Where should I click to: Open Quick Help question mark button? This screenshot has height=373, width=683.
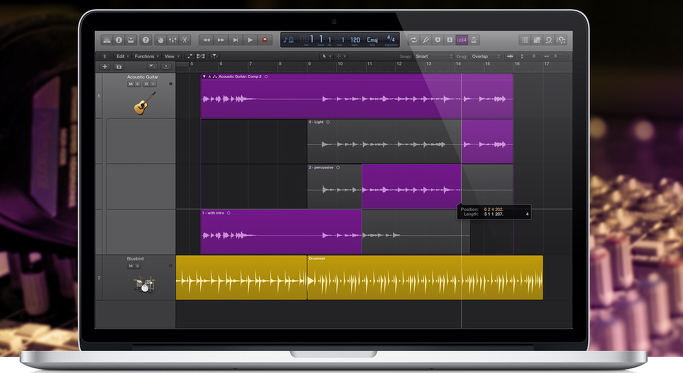click(146, 40)
